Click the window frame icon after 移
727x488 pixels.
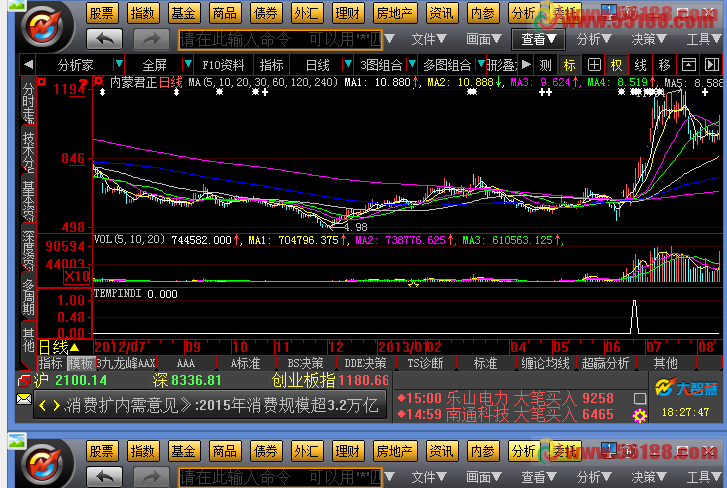click(689, 65)
